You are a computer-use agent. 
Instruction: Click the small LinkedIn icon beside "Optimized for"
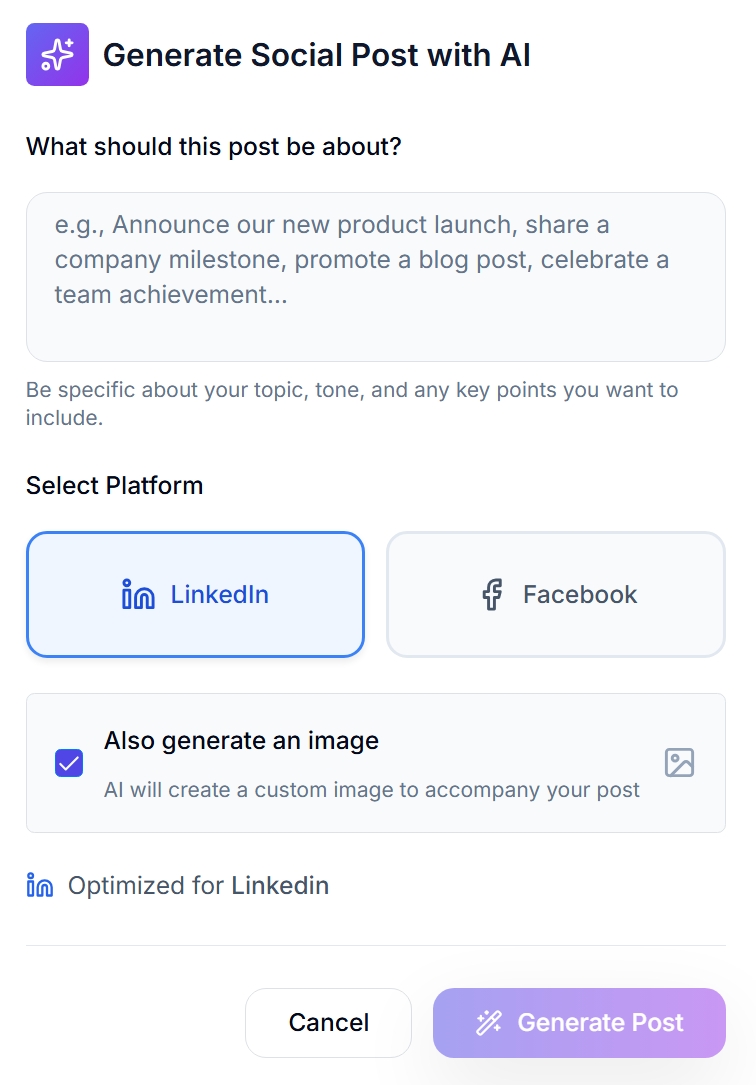point(40,886)
